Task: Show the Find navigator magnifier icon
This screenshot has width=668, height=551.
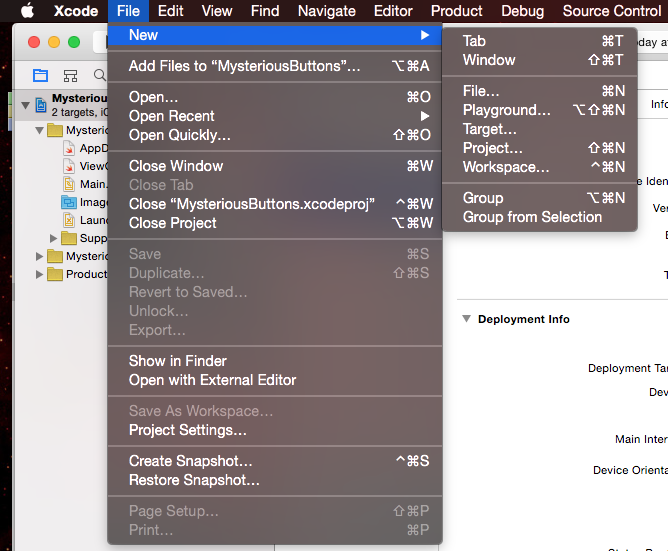Action: click(x=100, y=75)
